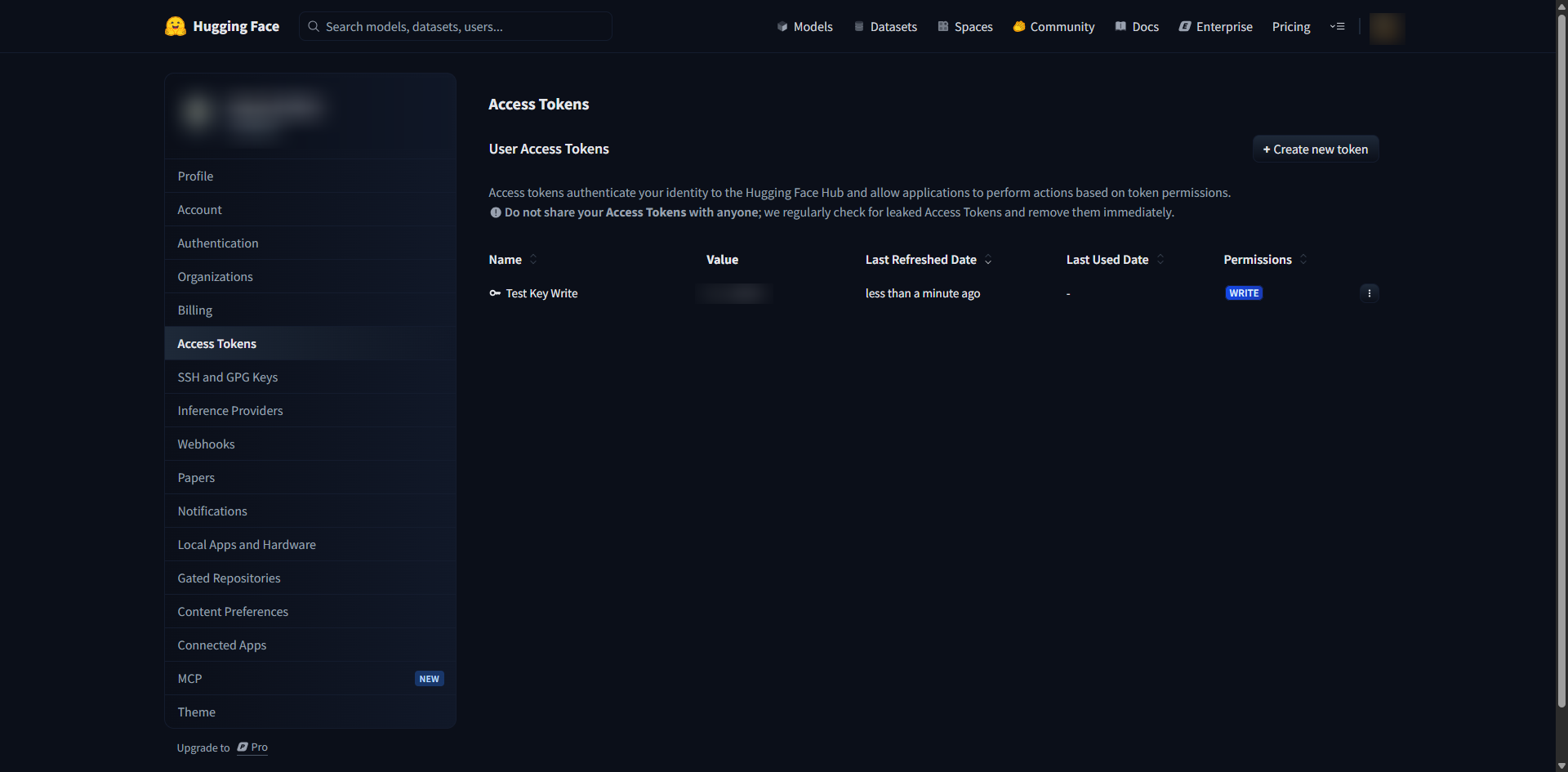Open Connected Apps settings
Screen dimensions: 1568x772
click(310, 645)
